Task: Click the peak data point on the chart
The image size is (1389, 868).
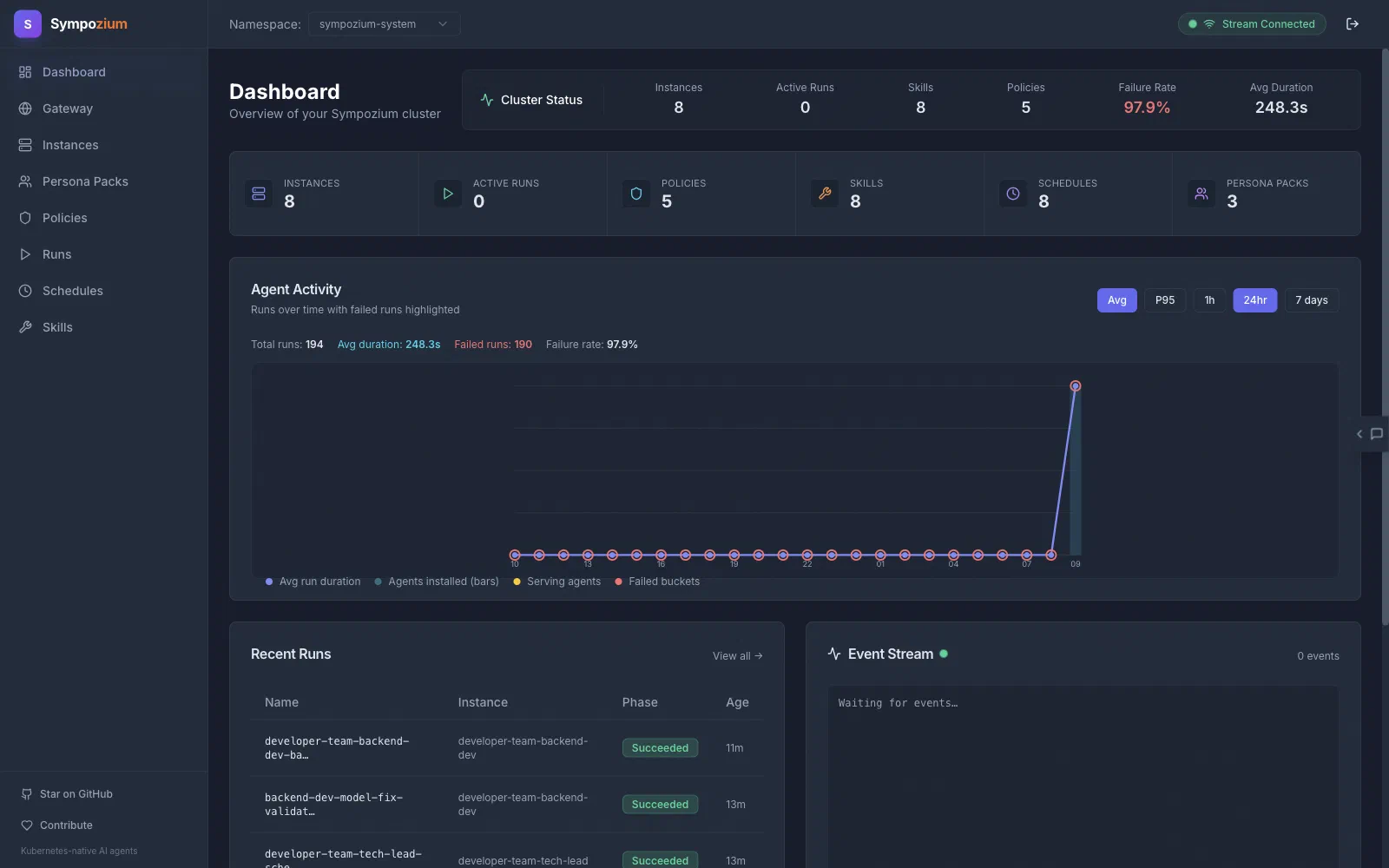Action: pyautogui.click(x=1076, y=386)
